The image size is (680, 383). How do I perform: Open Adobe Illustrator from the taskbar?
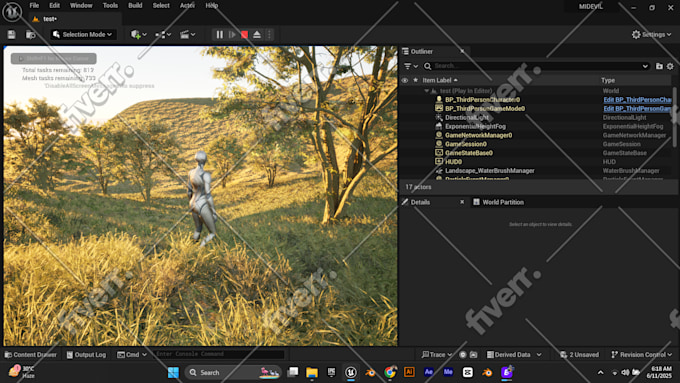(x=409, y=372)
